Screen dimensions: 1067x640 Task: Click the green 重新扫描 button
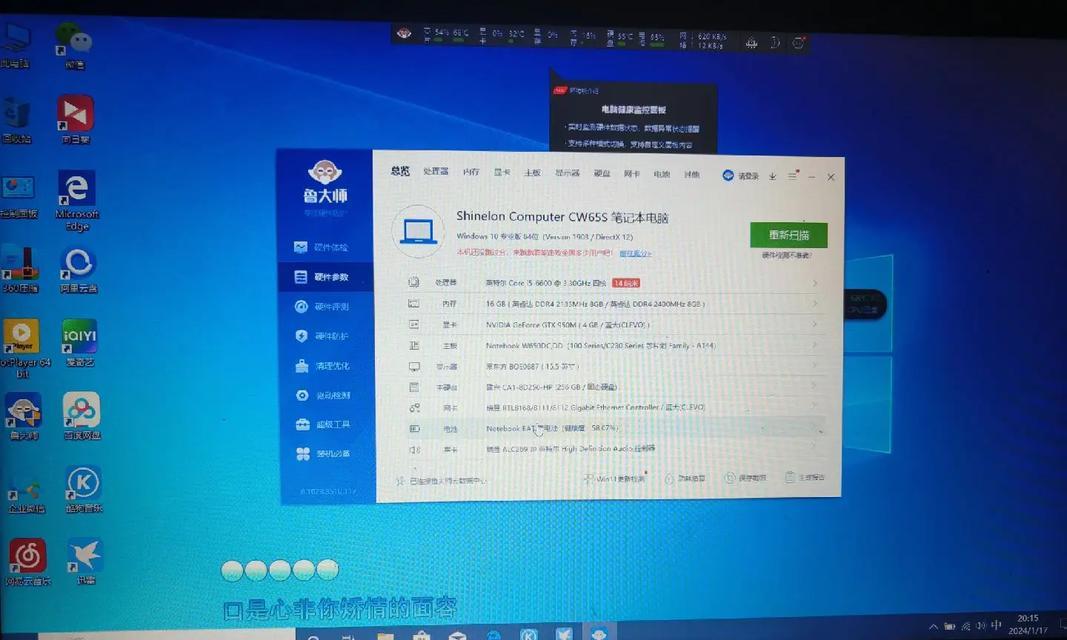click(789, 235)
